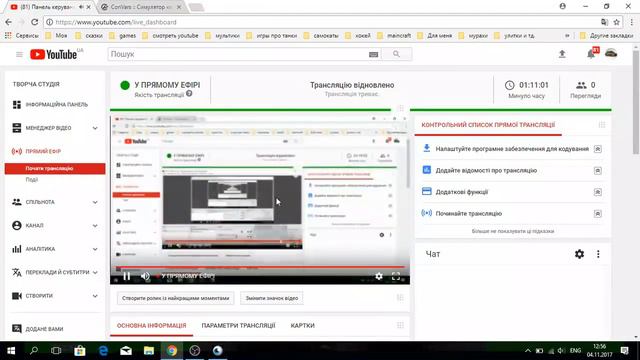Image resolution: width=640 pixels, height=360 pixels.
Task: Pause the live stream preview
Action: tap(127, 276)
